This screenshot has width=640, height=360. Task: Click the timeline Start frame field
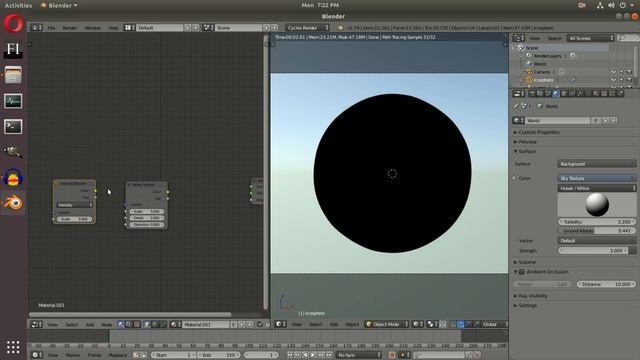(x=172, y=355)
